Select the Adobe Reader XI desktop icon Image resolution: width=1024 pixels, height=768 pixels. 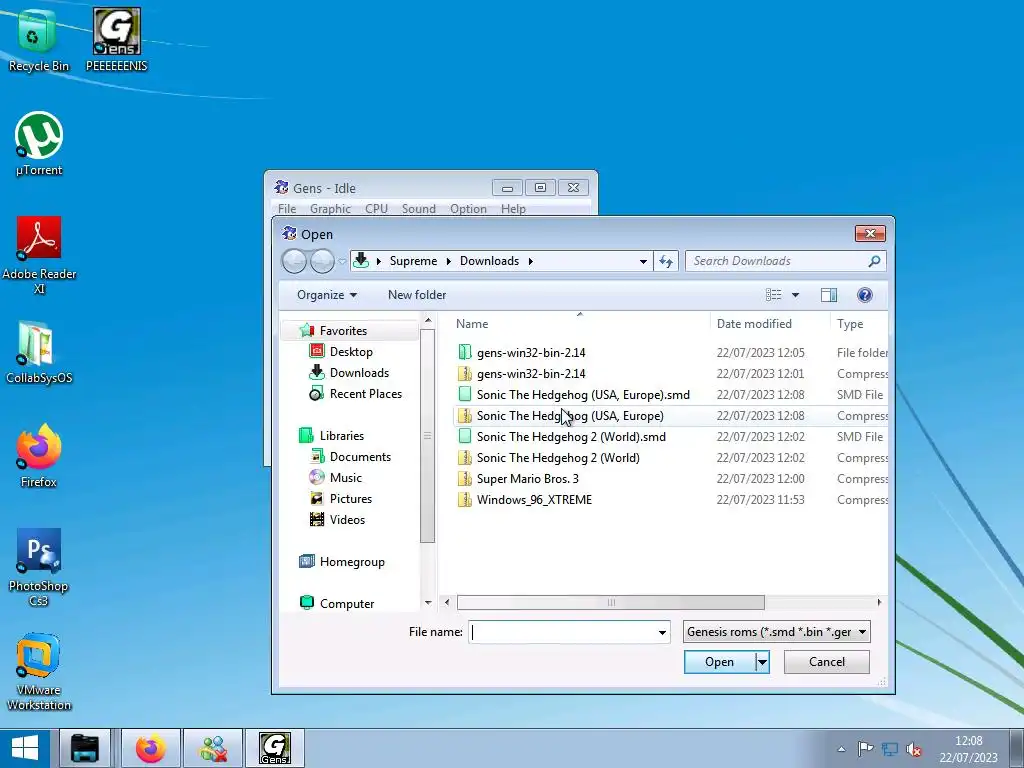(39, 255)
